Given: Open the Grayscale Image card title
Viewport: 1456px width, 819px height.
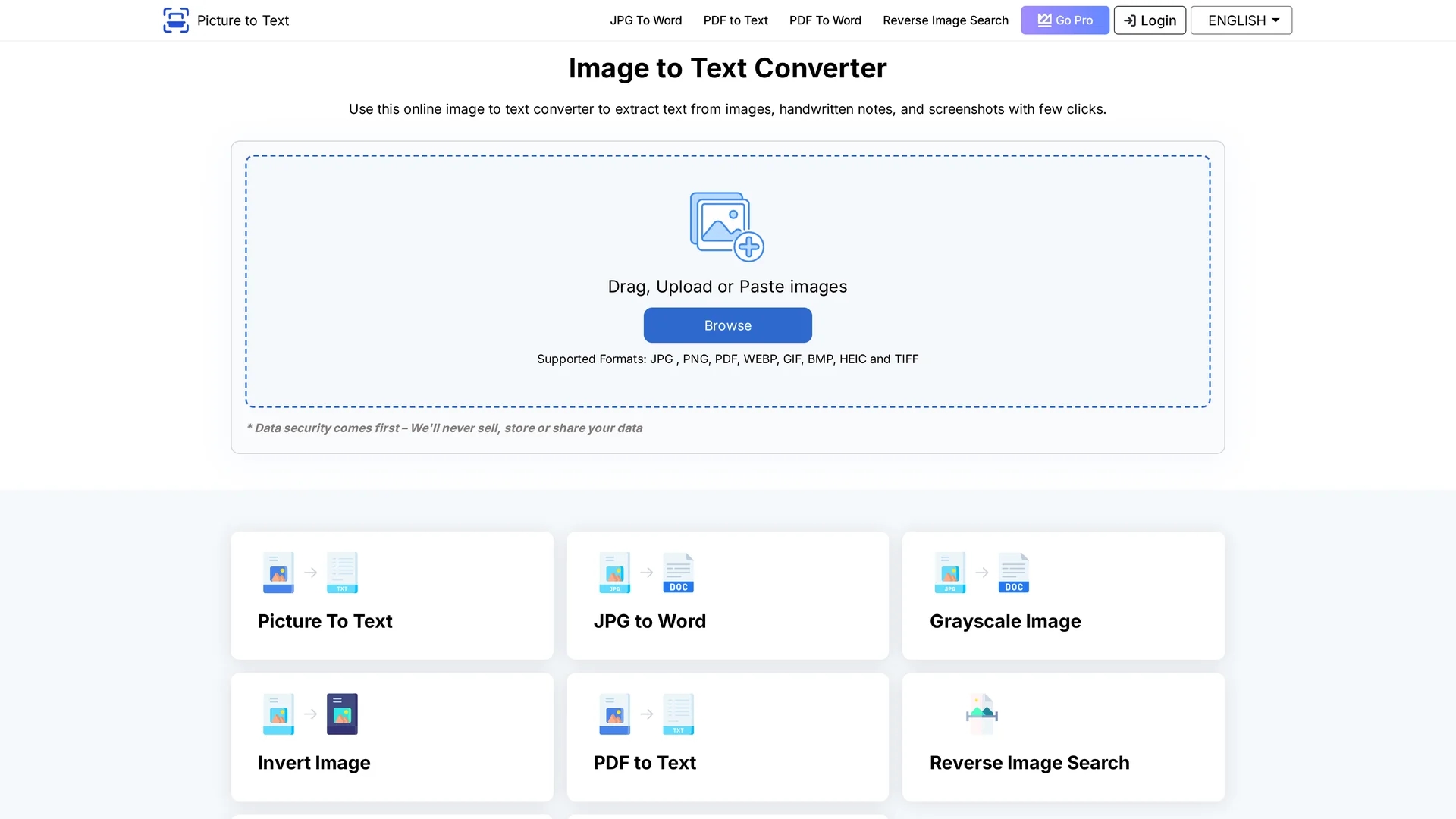Looking at the screenshot, I should tap(1006, 621).
